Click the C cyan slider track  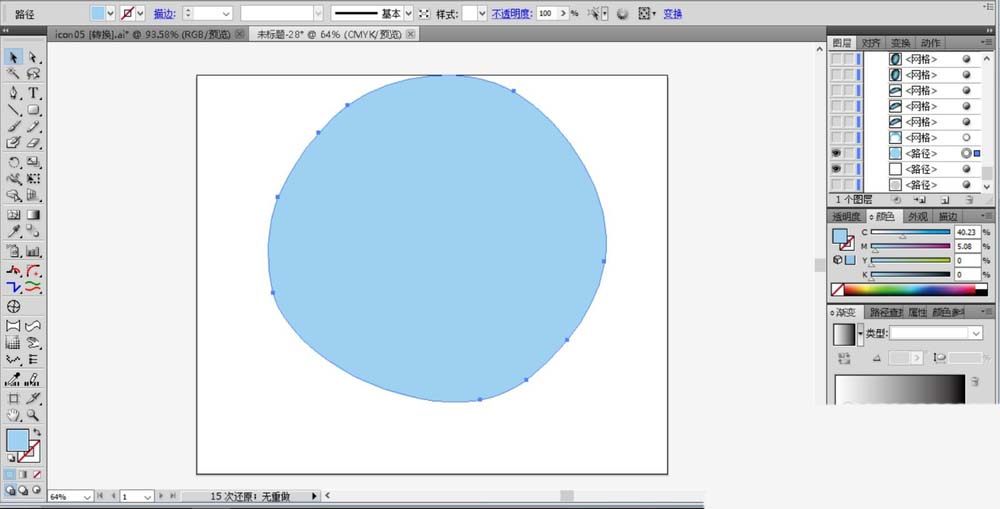pos(911,232)
